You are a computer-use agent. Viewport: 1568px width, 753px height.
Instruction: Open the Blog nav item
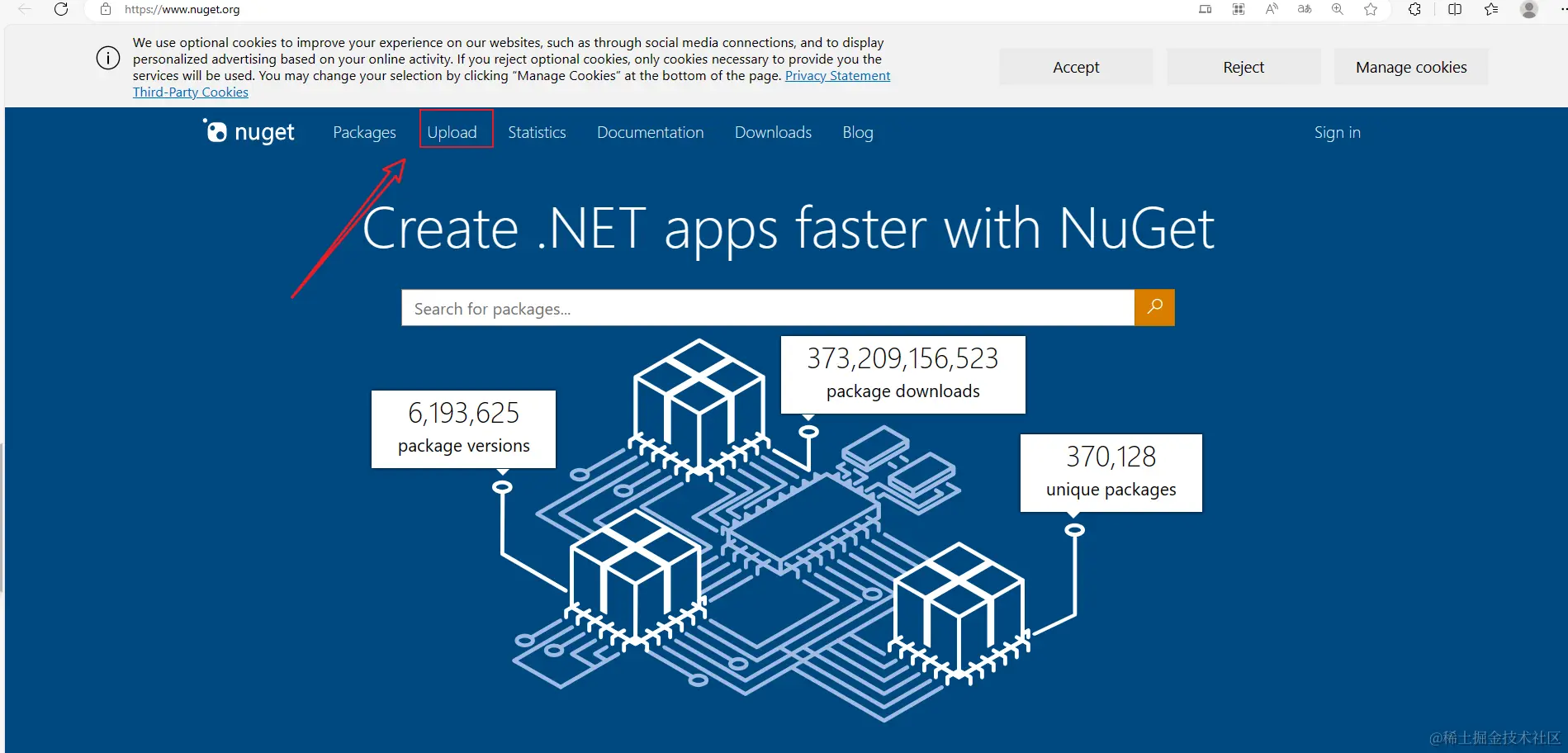point(858,132)
